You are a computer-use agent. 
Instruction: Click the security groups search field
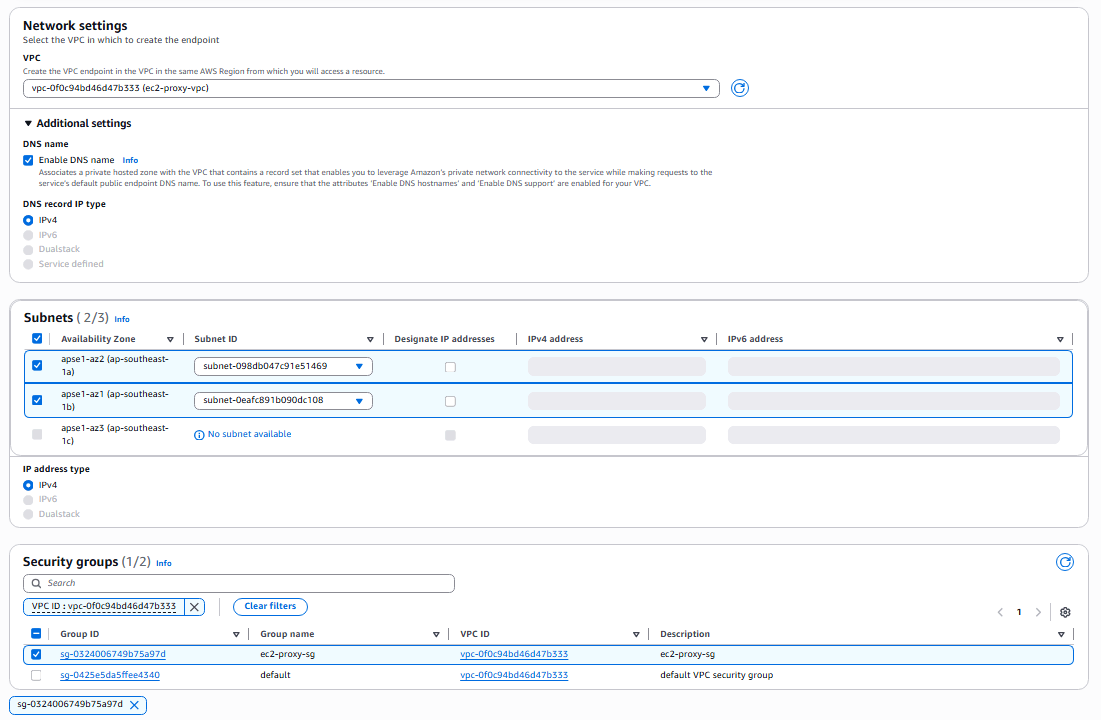(x=239, y=583)
